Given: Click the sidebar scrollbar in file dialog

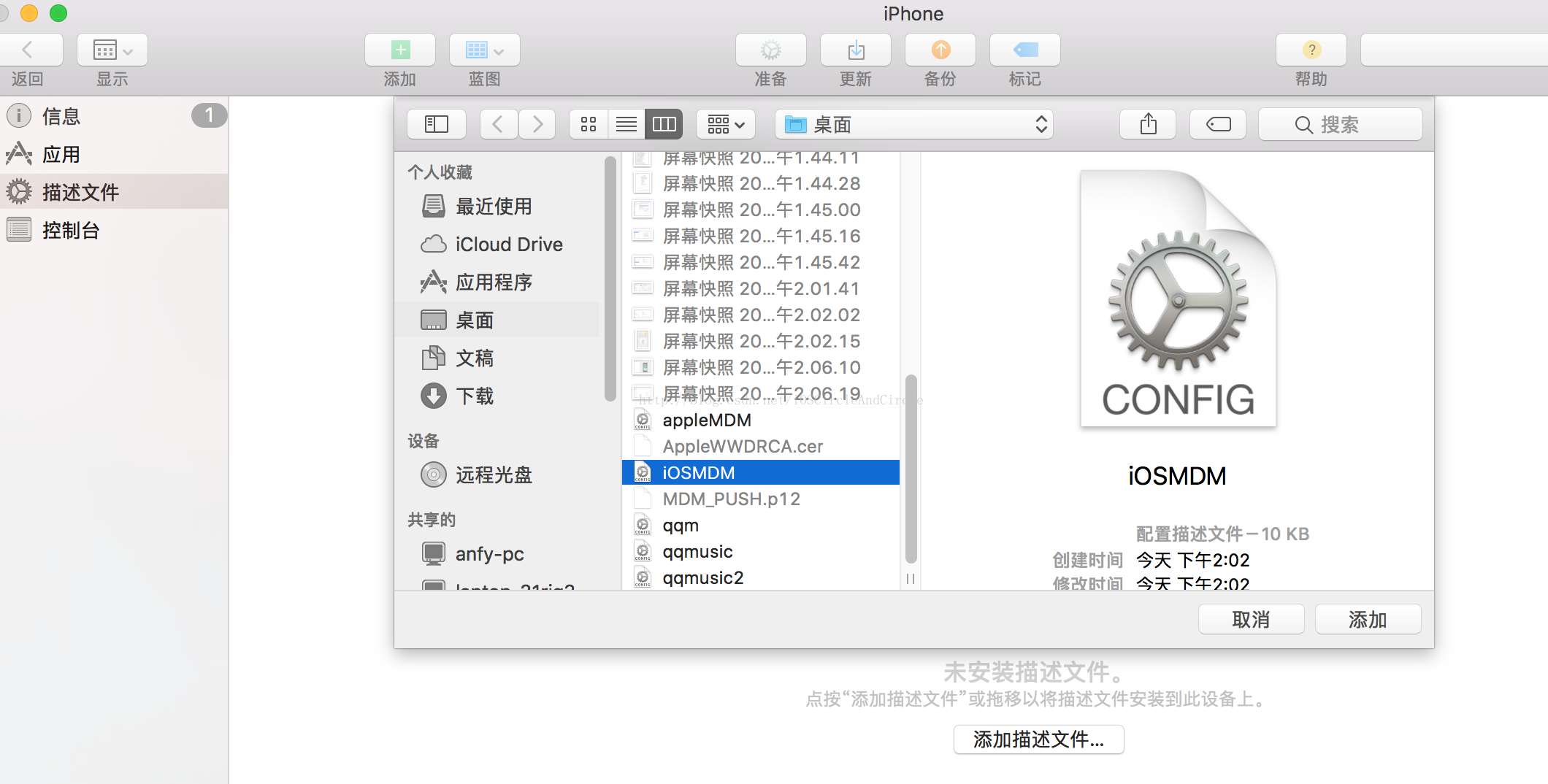Looking at the screenshot, I should click(610, 278).
